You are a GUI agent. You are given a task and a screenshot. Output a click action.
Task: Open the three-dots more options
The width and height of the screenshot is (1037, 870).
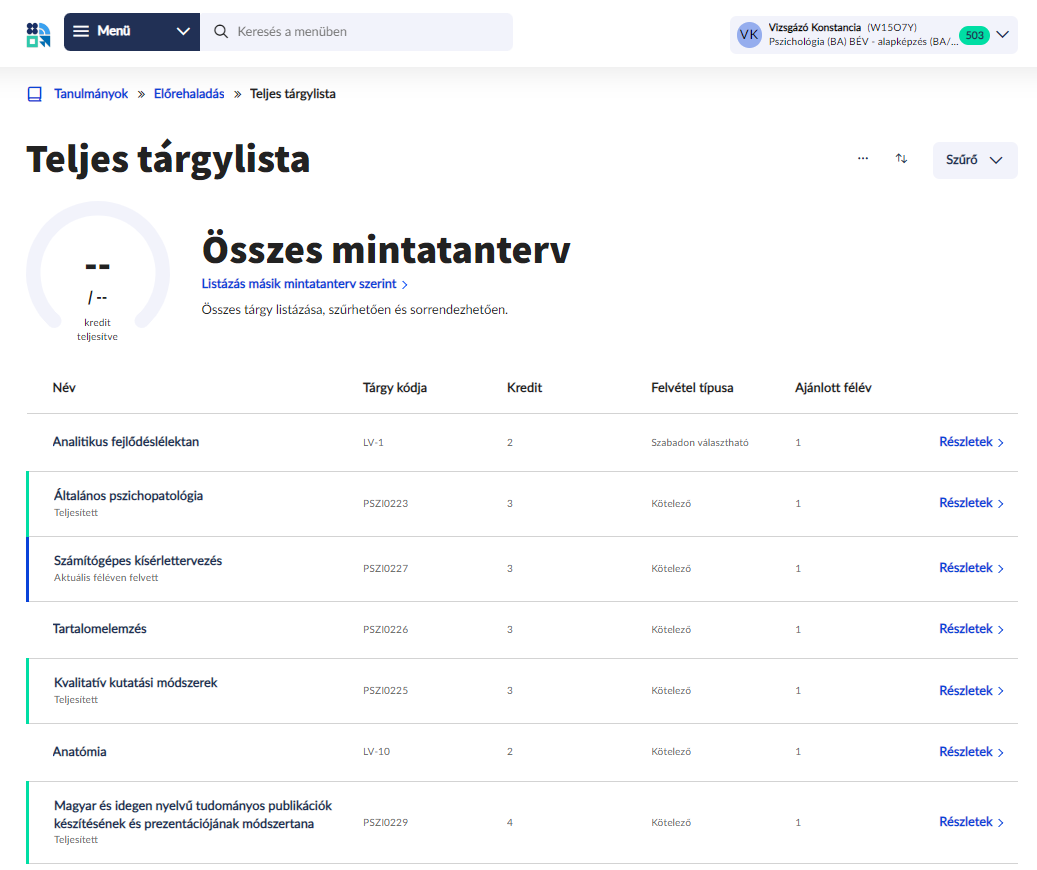point(863,158)
